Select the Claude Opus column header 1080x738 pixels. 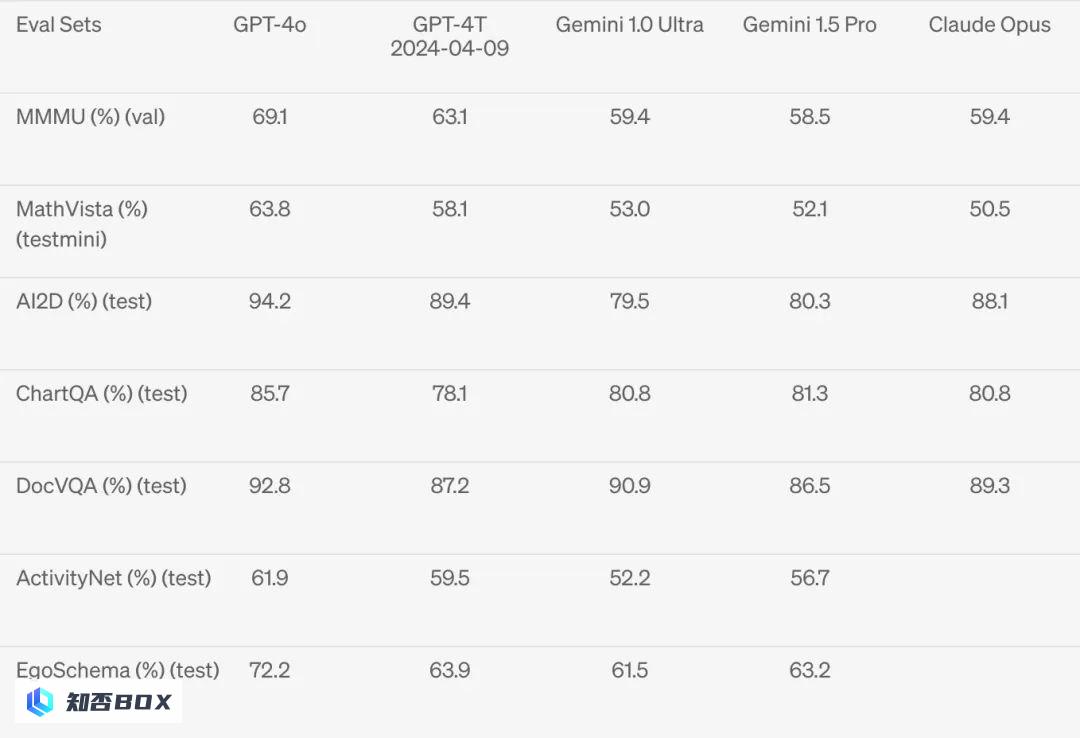pyautogui.click(x=990, y=25)
